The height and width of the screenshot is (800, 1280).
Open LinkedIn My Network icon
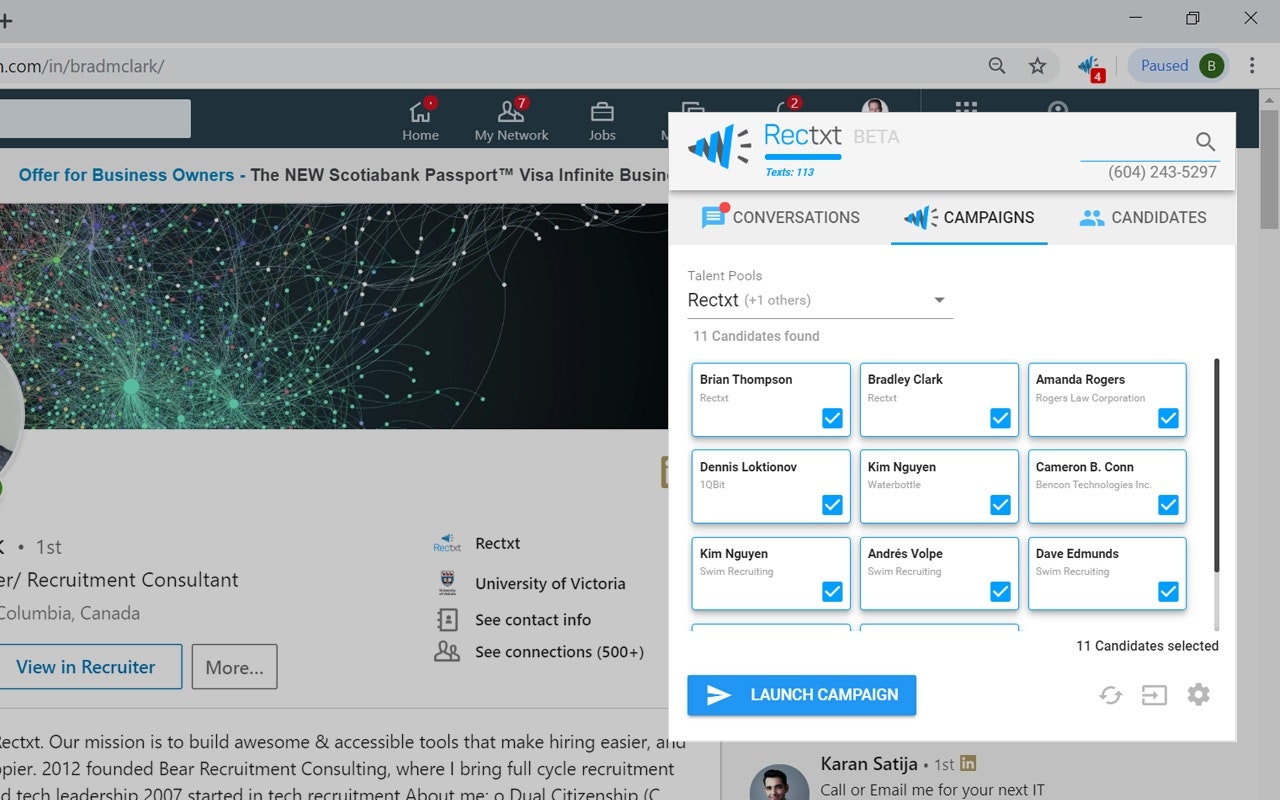511,112
